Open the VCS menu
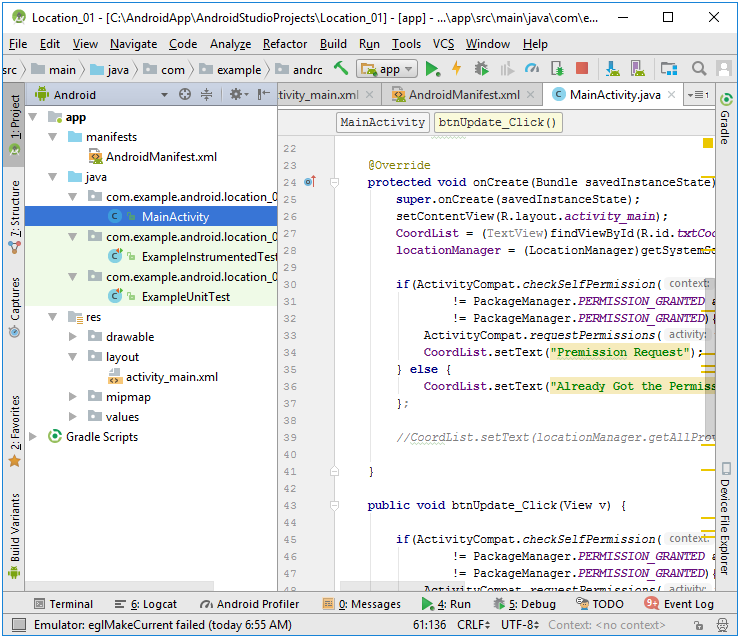The image size is (741, 640). [443, 44]
